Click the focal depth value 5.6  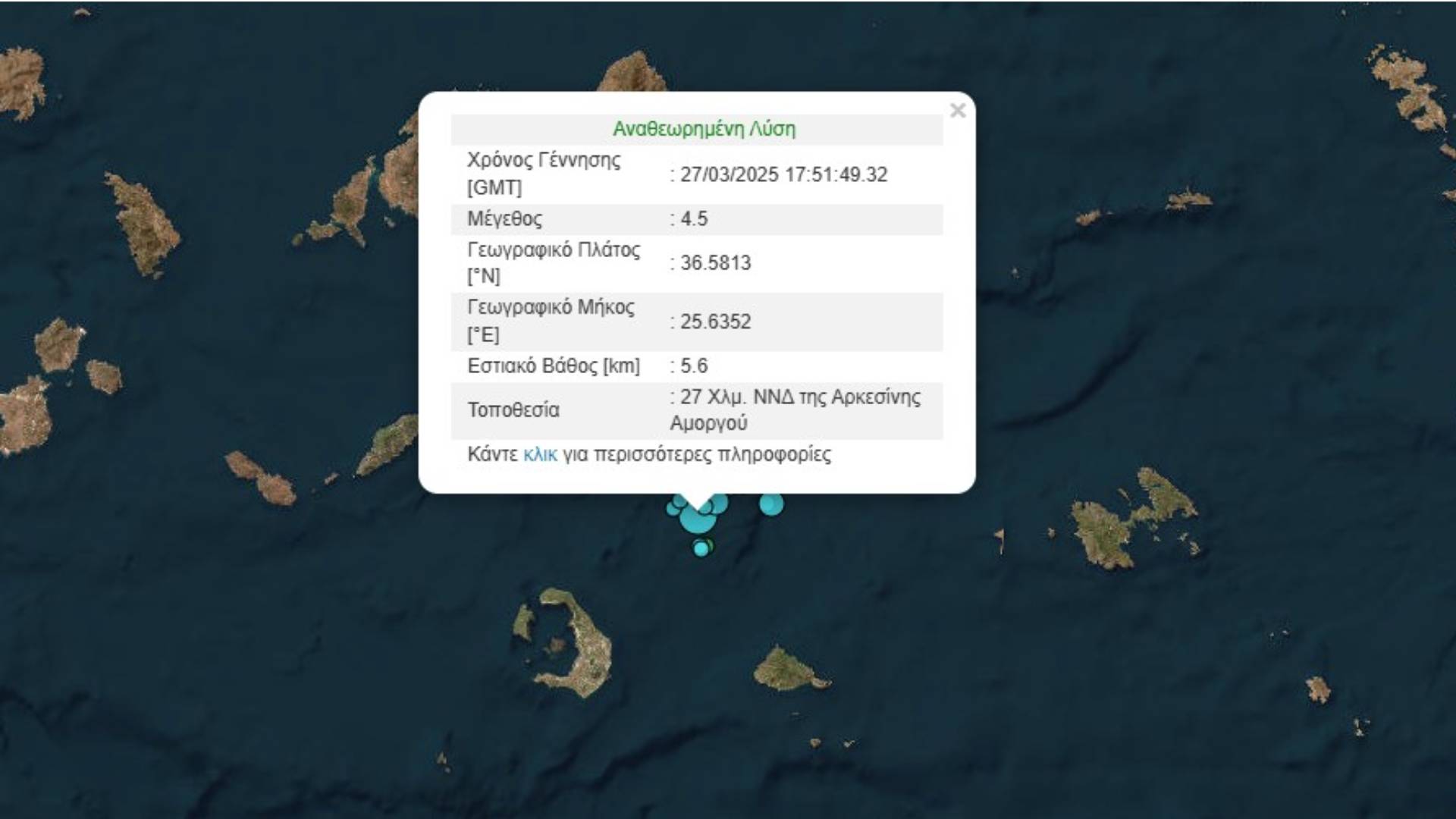coord(694,366)
